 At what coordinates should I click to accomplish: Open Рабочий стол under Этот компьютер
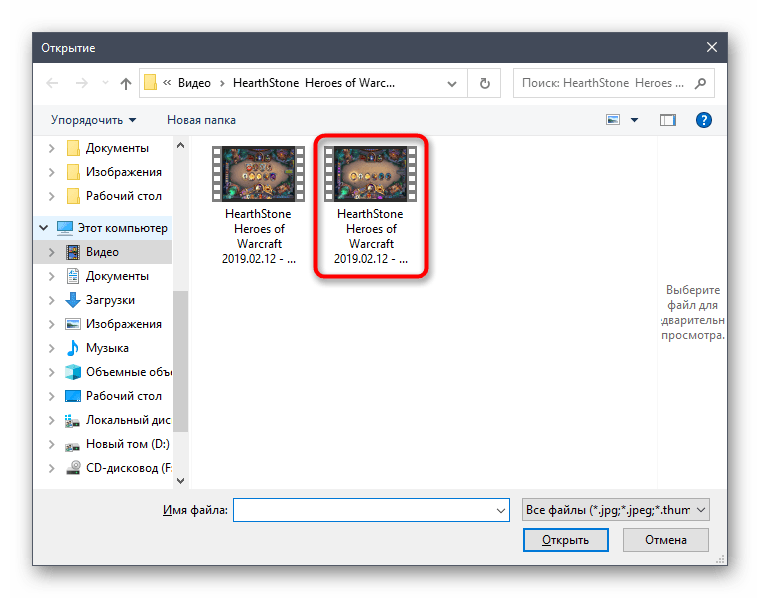tap(114, 396)
